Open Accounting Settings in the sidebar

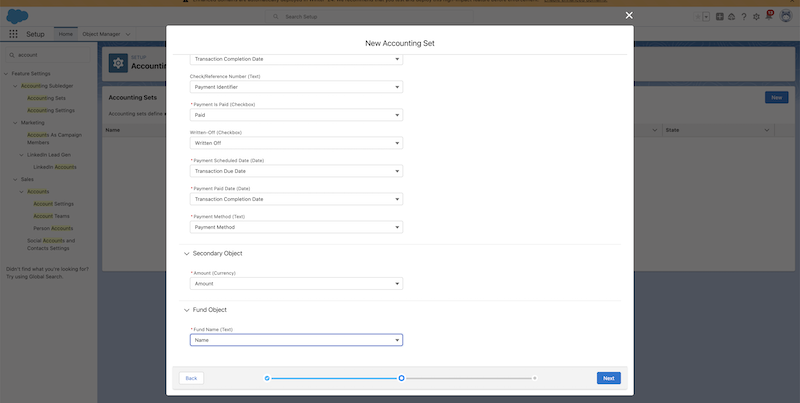[x=51, y=110]
